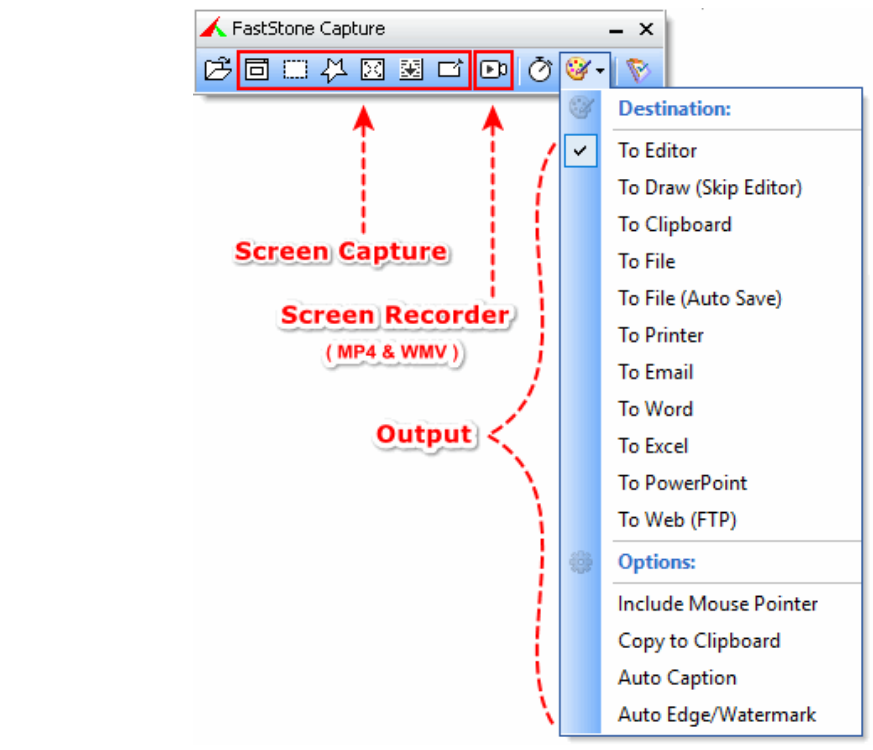
Task: Start scrolling window capture
Action: point(411,70)
